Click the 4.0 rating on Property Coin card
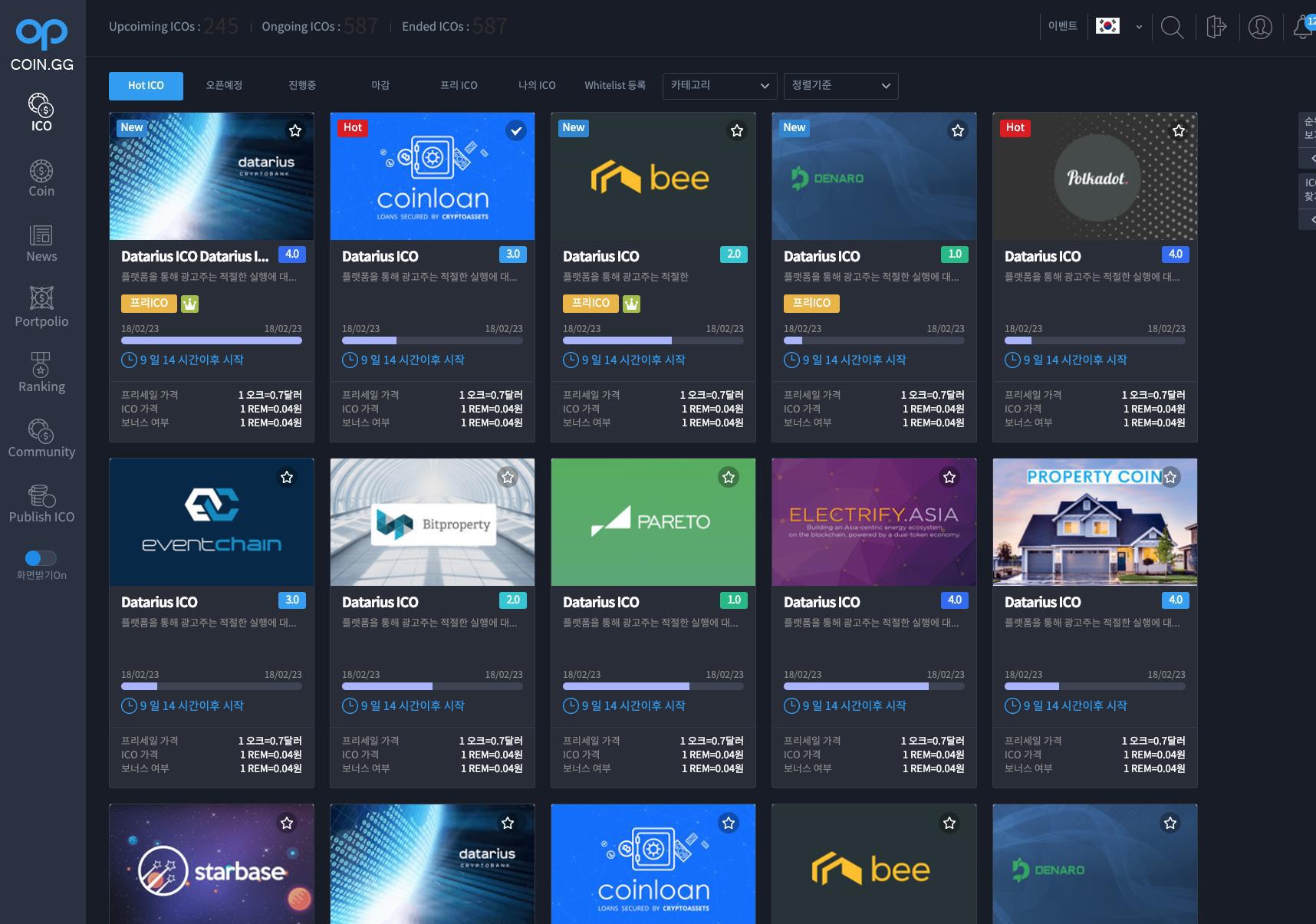Viewport: 1316px width, 924px height. (x=1176, y=600)
